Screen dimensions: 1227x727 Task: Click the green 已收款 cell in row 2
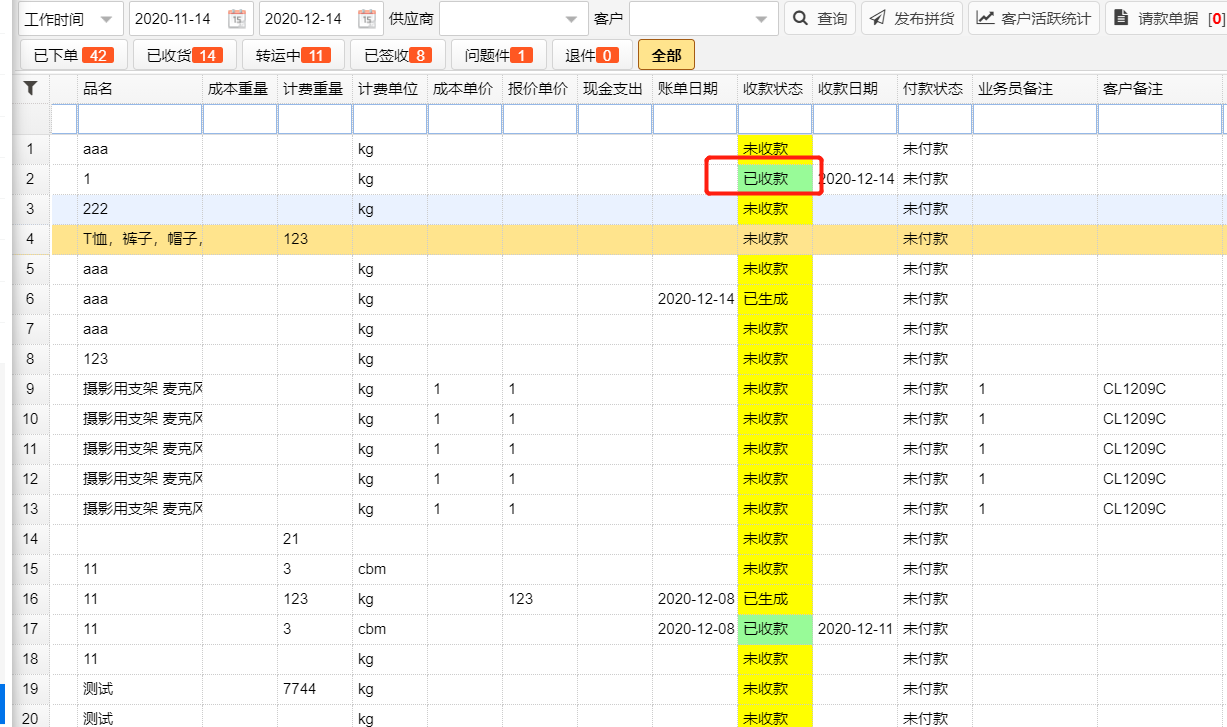pos(774,179)
